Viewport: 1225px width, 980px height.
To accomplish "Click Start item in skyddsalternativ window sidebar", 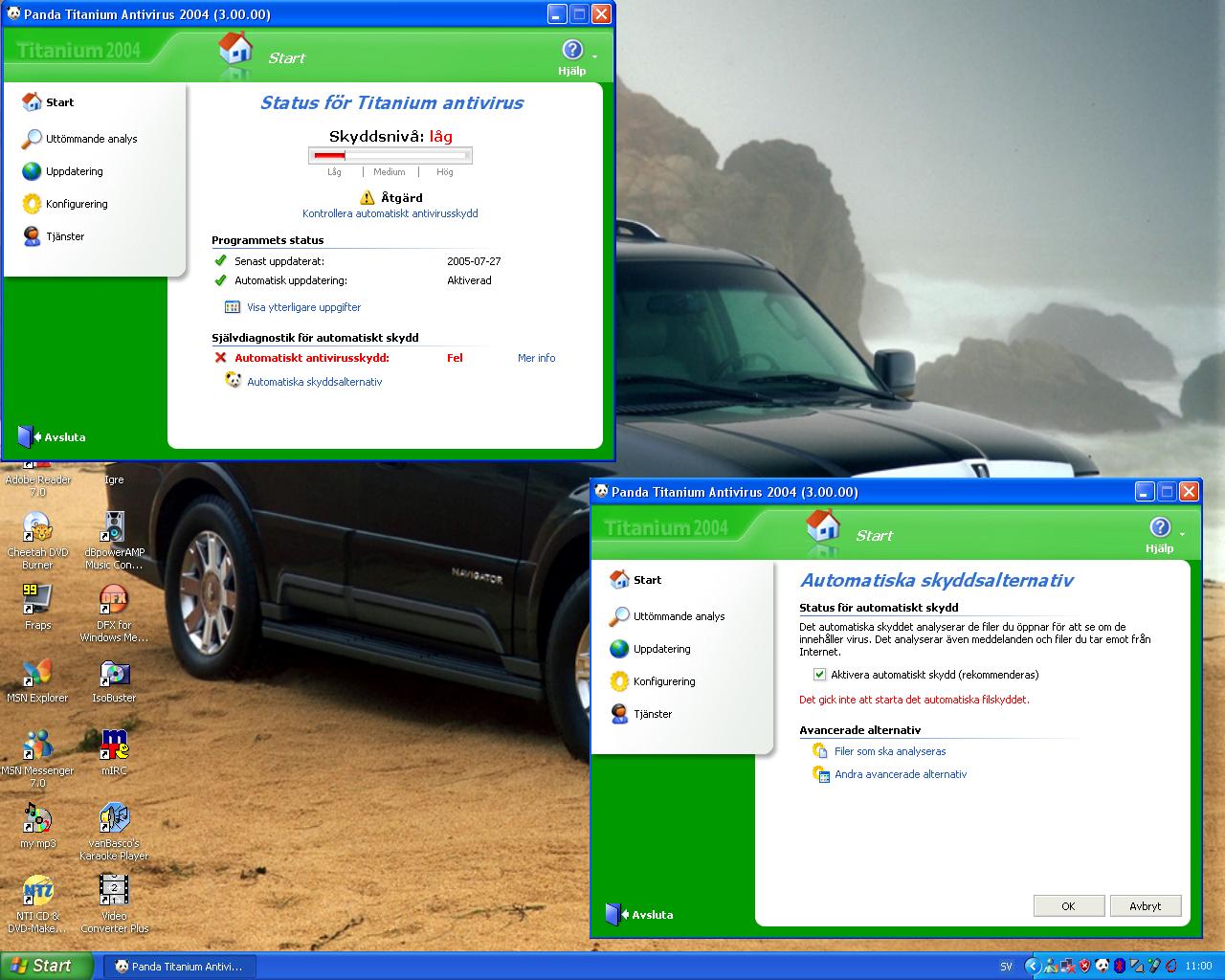I will click(x=635, y=580).
